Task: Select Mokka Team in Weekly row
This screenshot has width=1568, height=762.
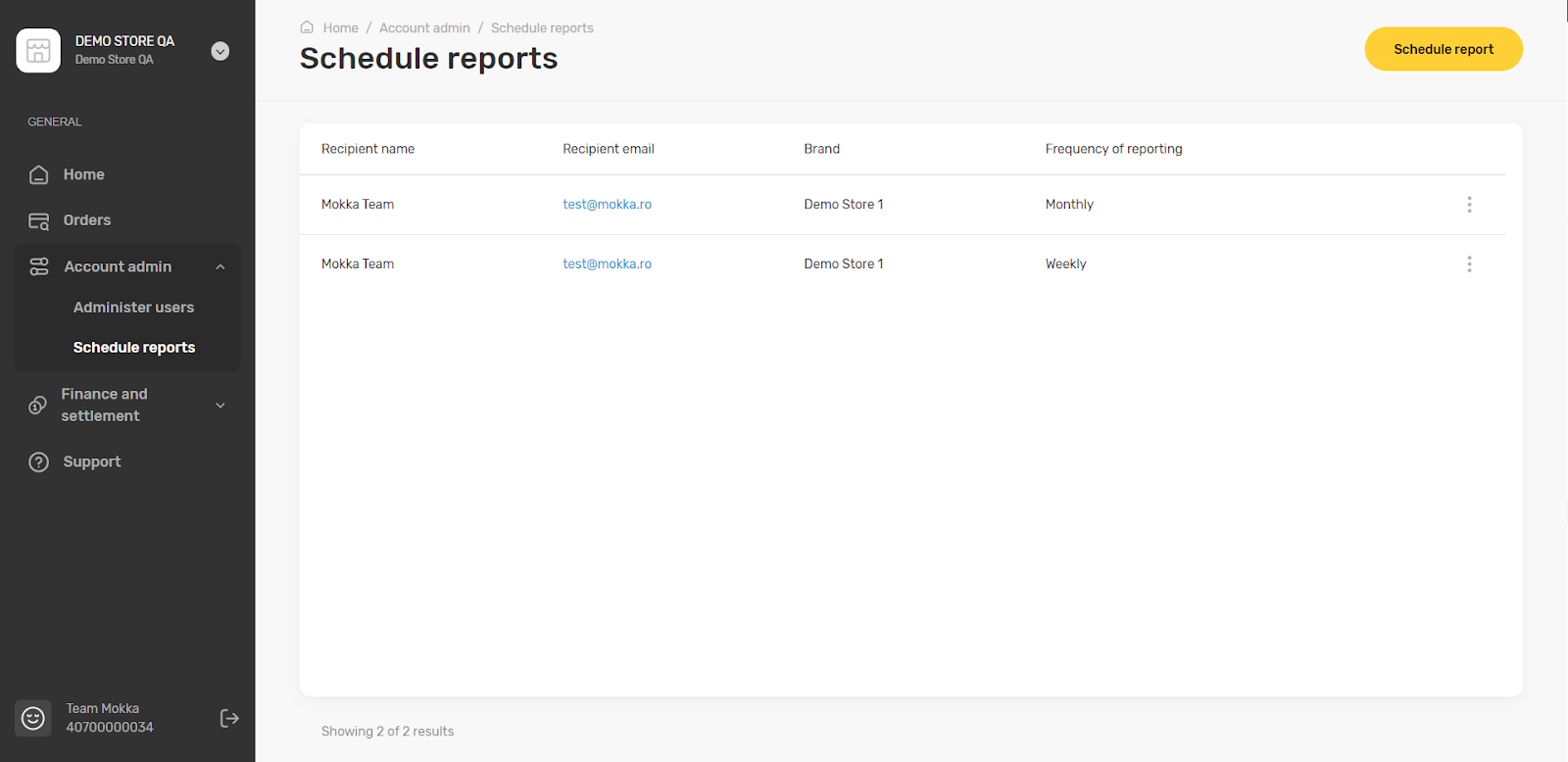Action: pos(358,264)
